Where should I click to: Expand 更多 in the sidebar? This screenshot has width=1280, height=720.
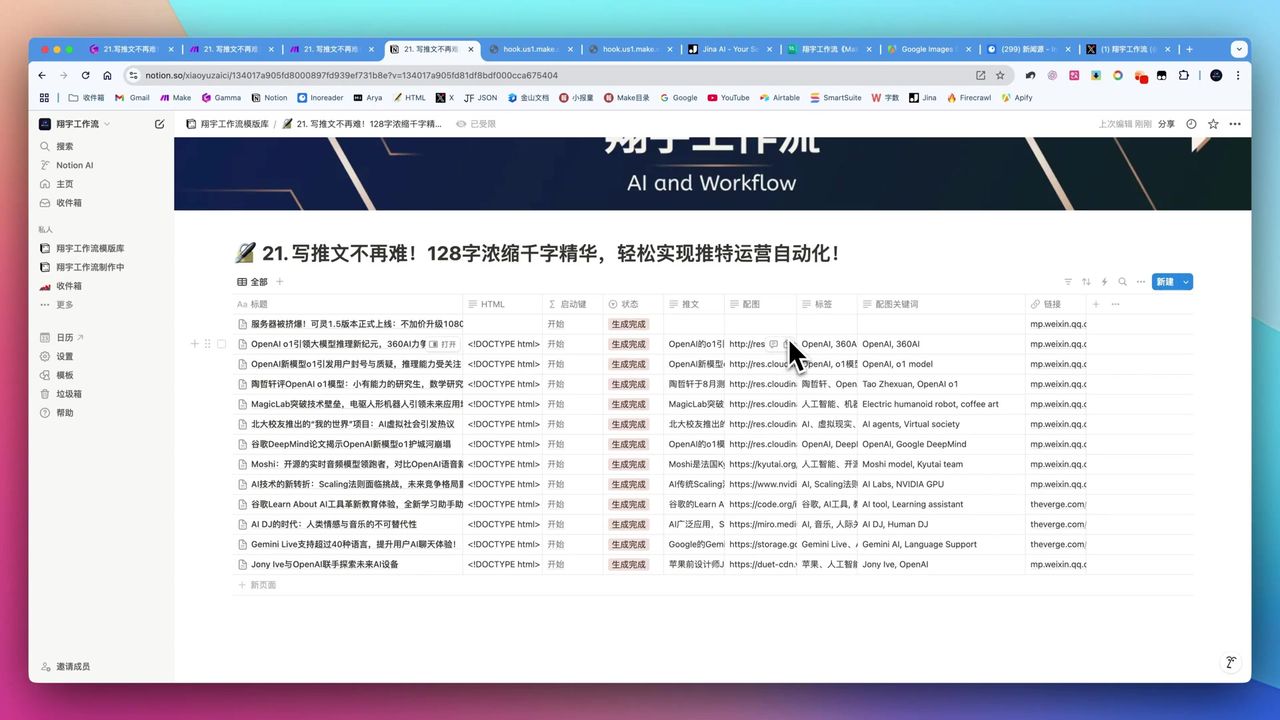[x=62, y=304]
